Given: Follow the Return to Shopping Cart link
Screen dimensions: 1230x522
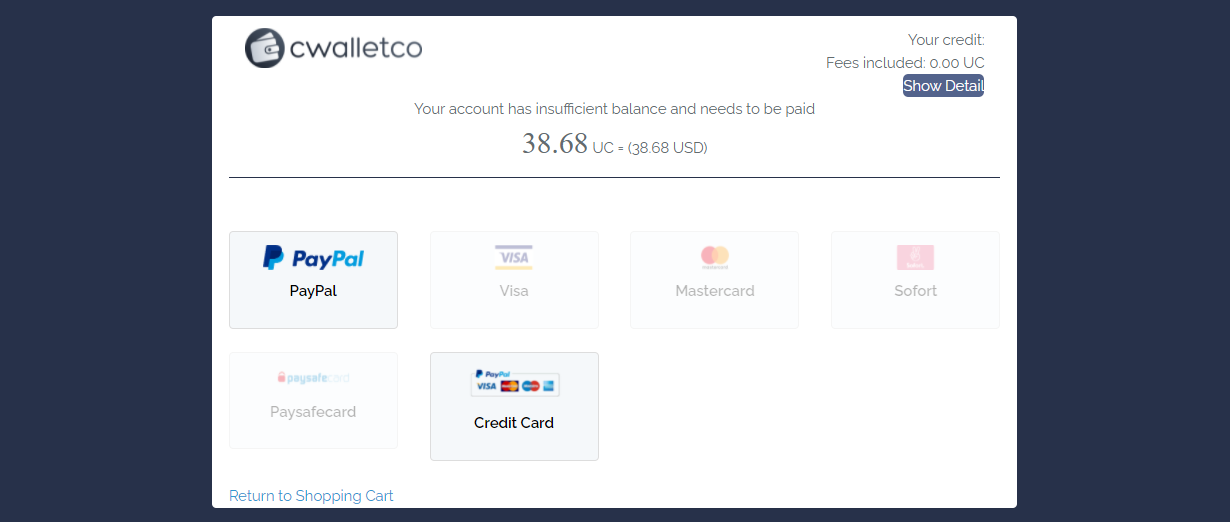Looking at the screenshot, I should [311, 496].
